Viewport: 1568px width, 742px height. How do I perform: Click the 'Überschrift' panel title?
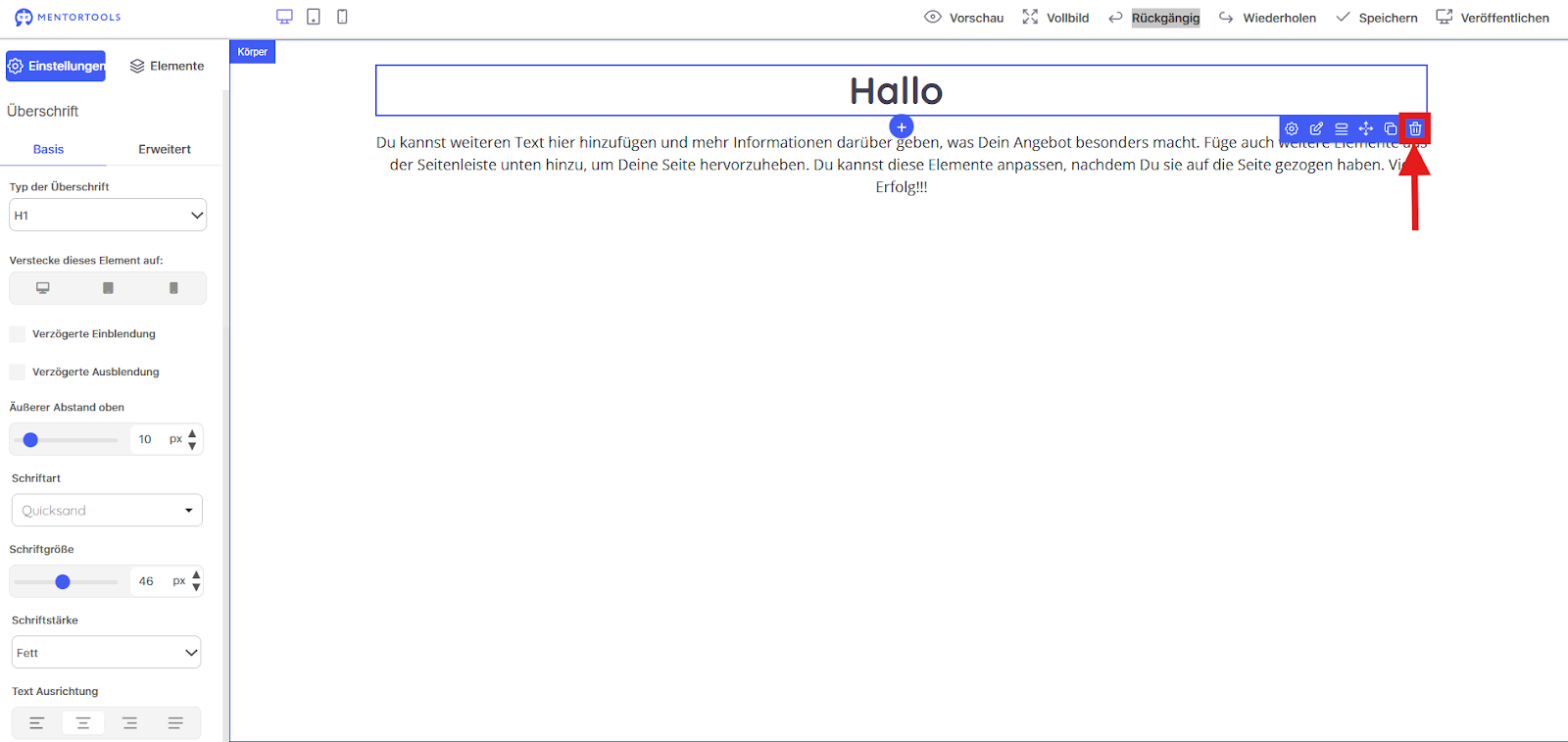point(43,111)
